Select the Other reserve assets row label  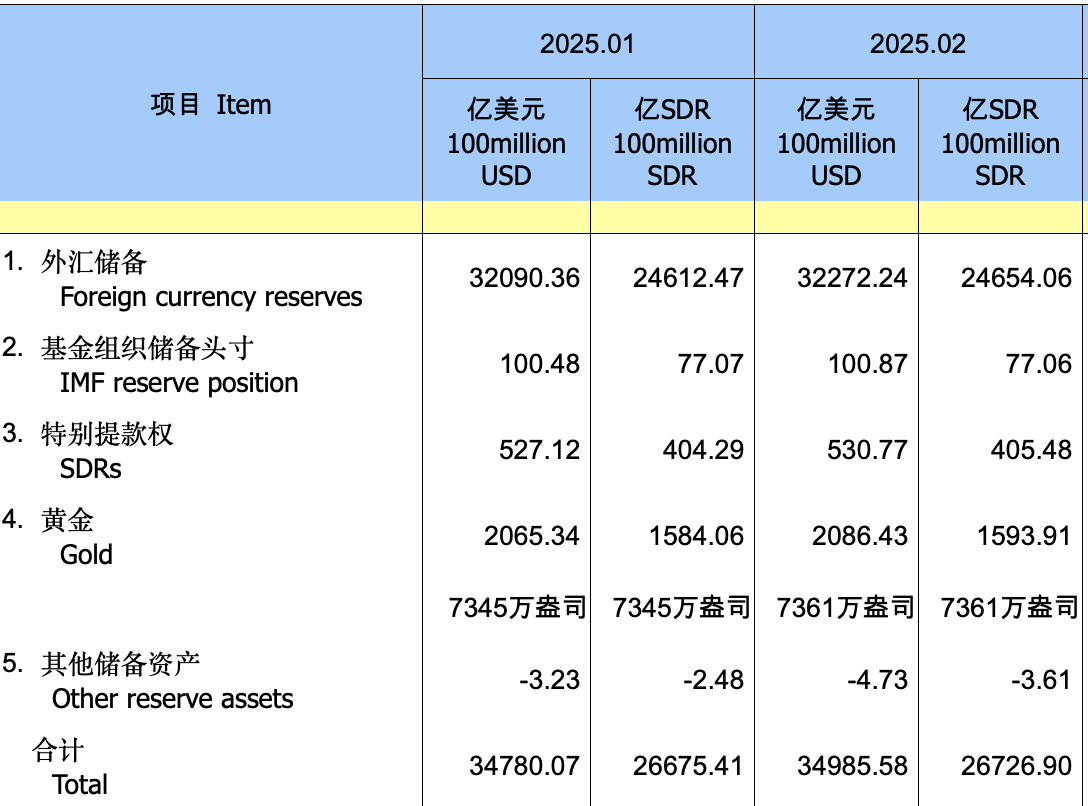pyautogui.click(x=172, y=698)
